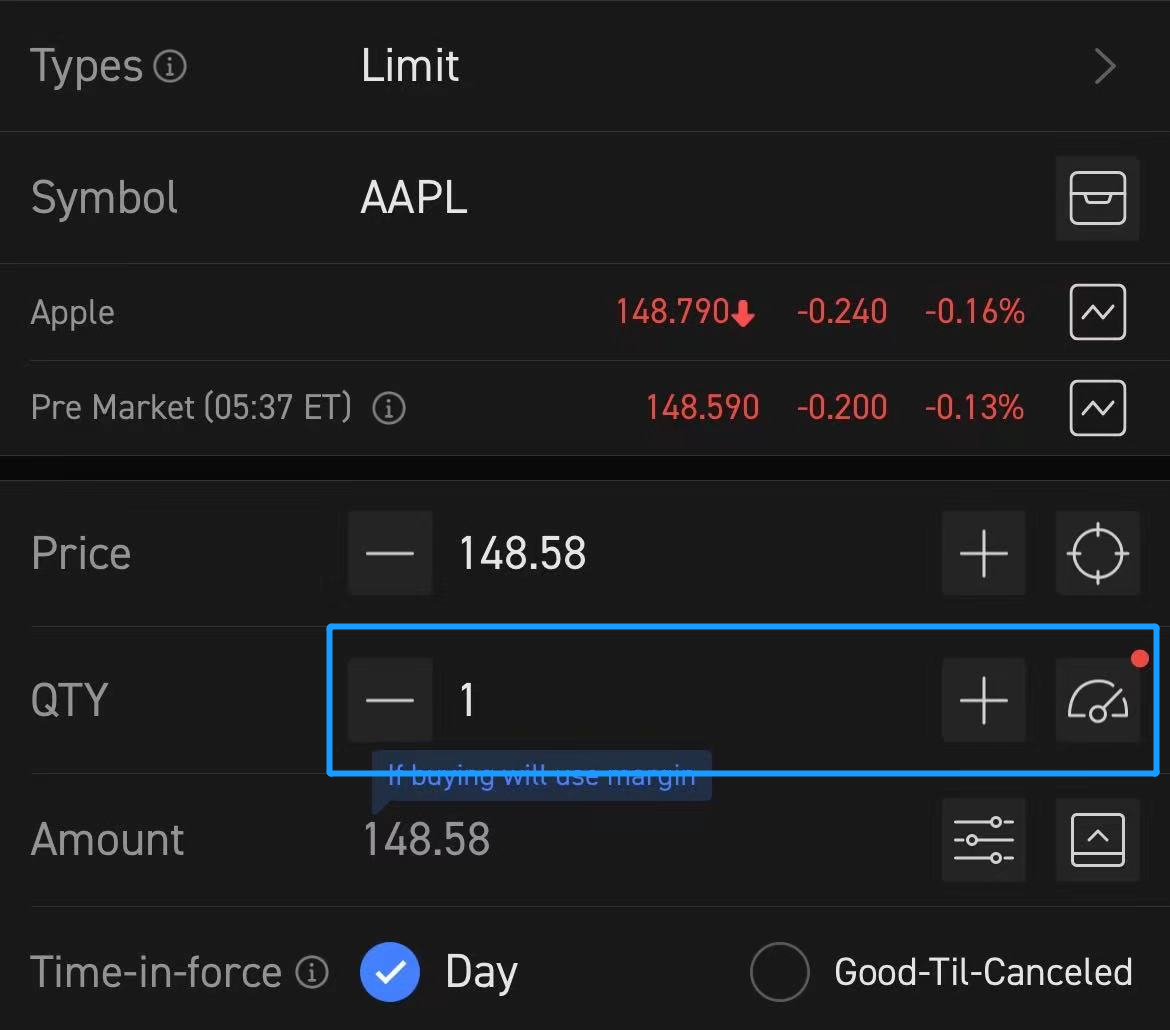Open the Limit order type selector

411,66
